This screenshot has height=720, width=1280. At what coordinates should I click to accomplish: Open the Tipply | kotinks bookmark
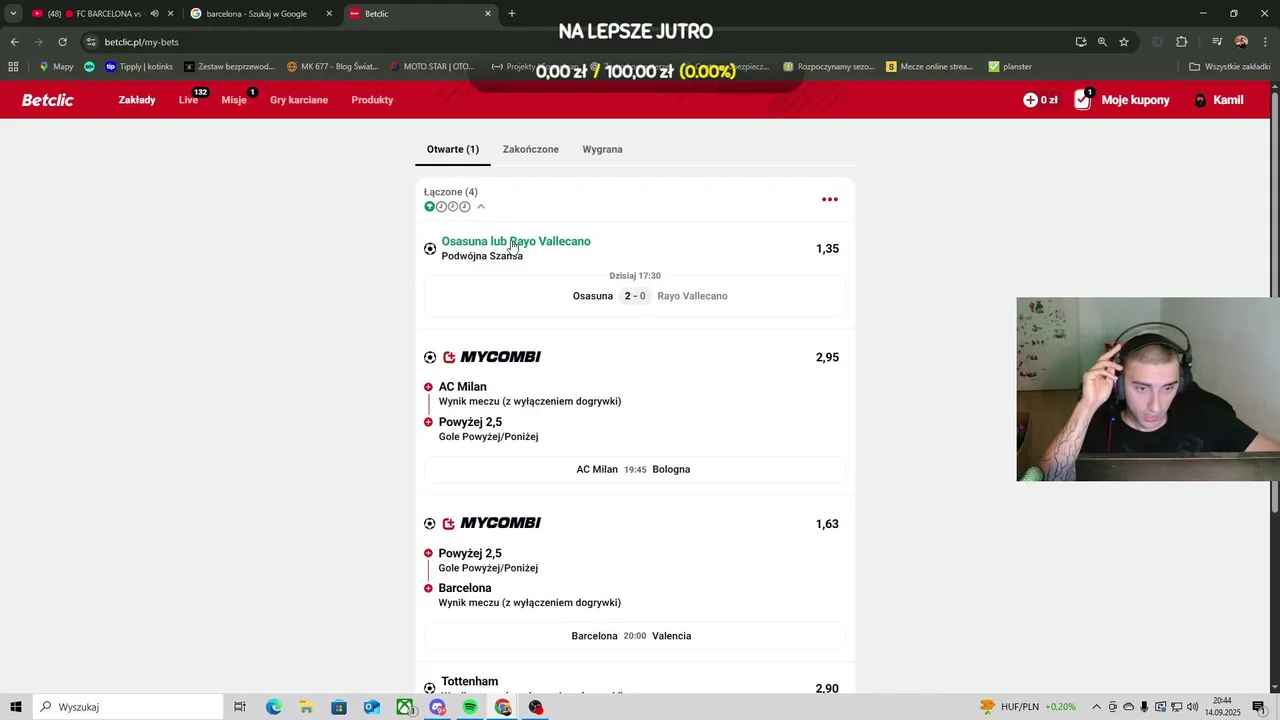click(x=139, y=67)
